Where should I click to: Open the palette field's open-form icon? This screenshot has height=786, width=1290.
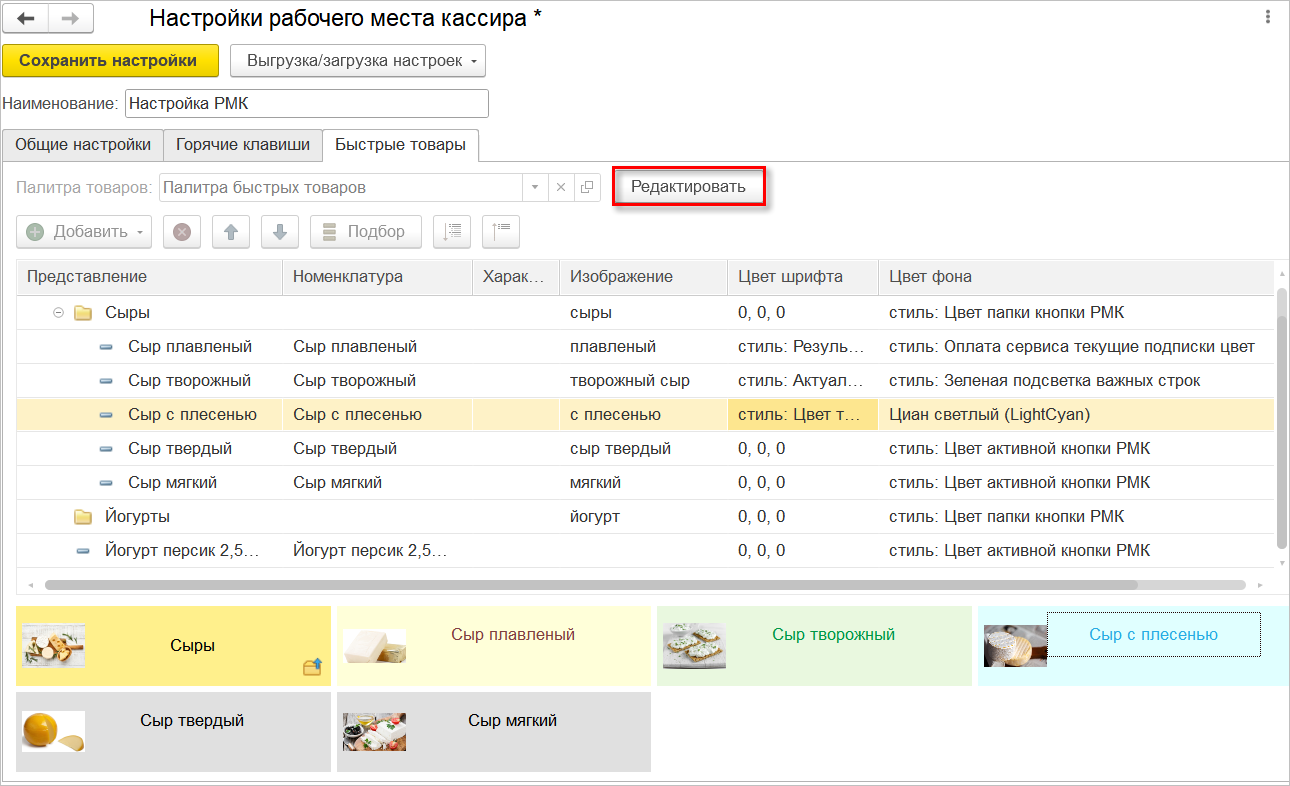587,187
